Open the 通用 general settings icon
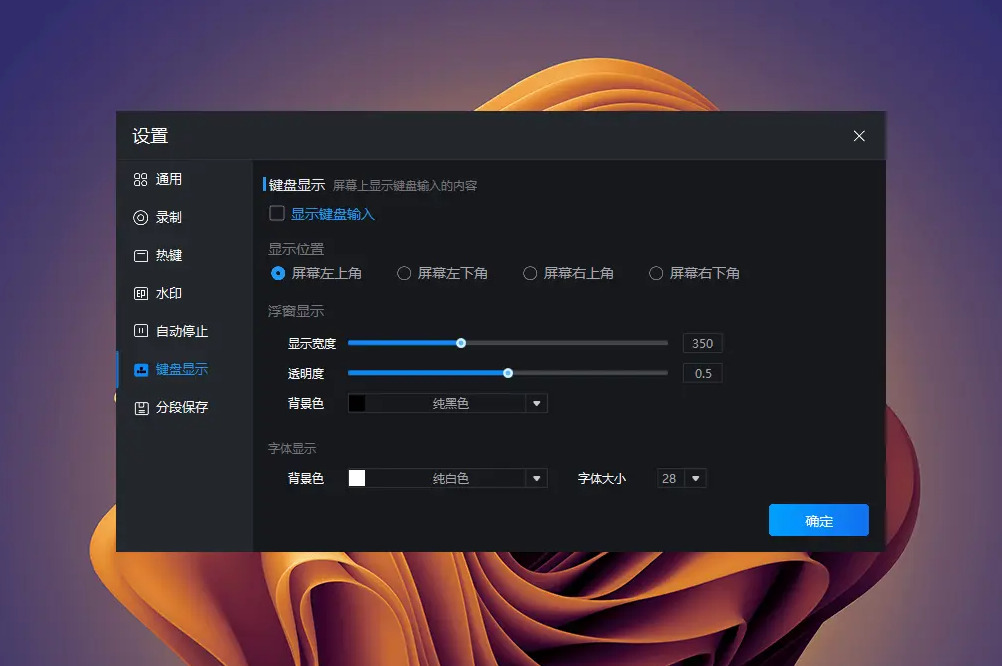 pyautogui.click(x=141, y=180)
